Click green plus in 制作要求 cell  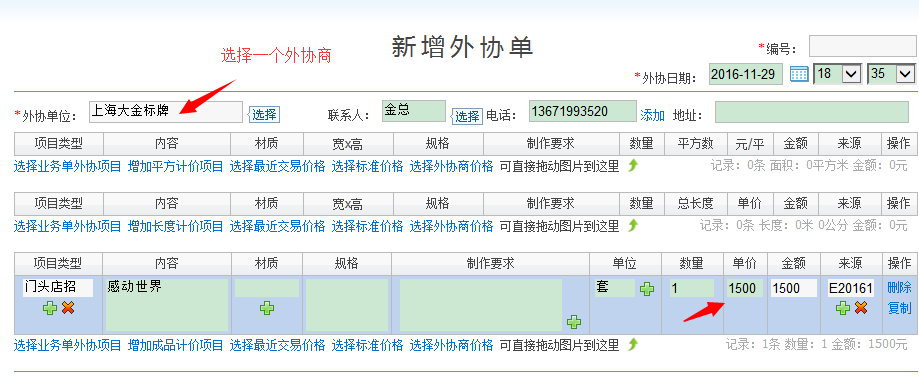click(x=574, y=322)
